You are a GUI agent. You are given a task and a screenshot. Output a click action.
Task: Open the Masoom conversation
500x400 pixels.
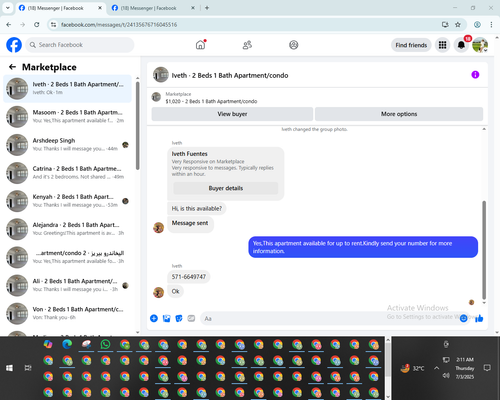67,116
